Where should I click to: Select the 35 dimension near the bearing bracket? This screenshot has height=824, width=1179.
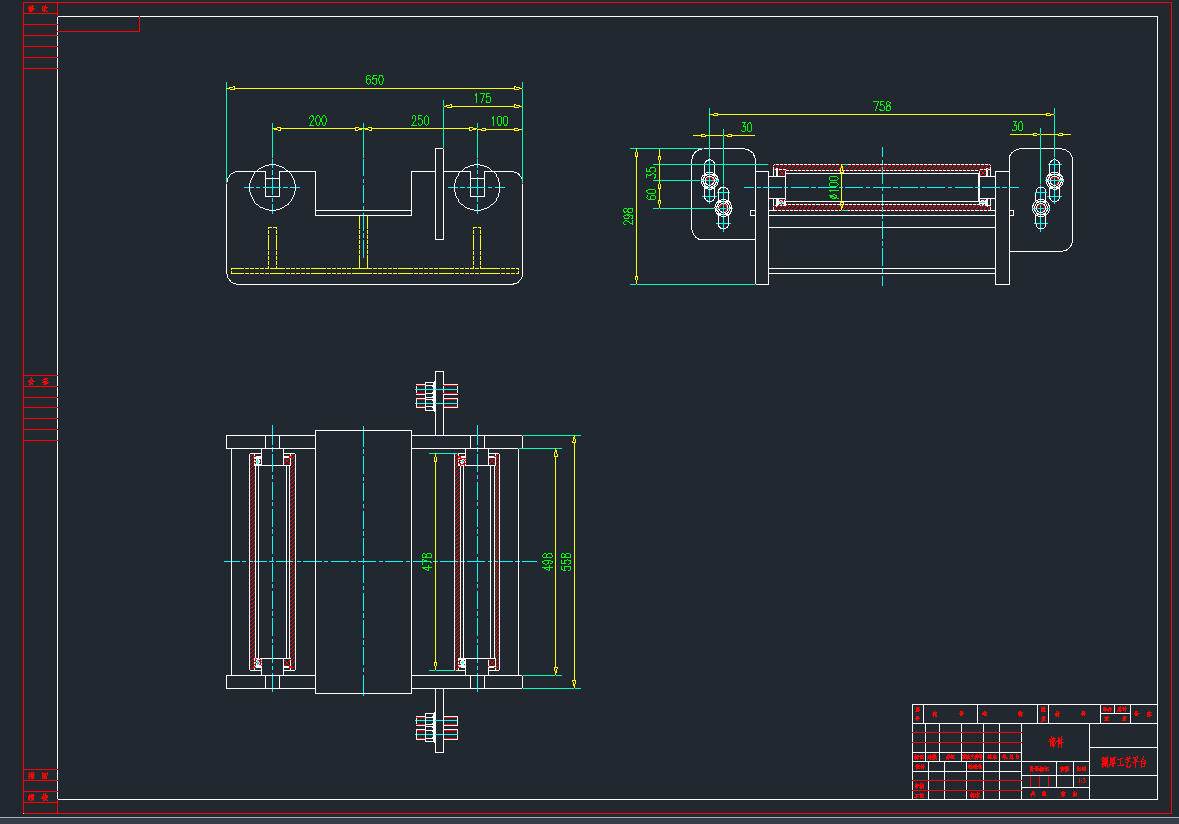click(650, 171)
